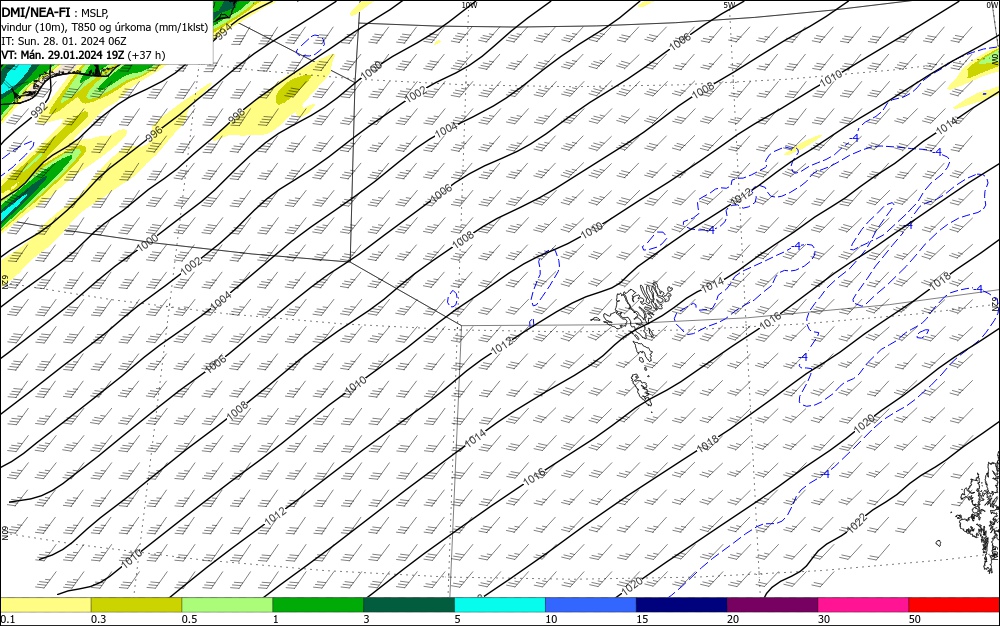Click the navy 15 mm legend band

click(681, 605)
